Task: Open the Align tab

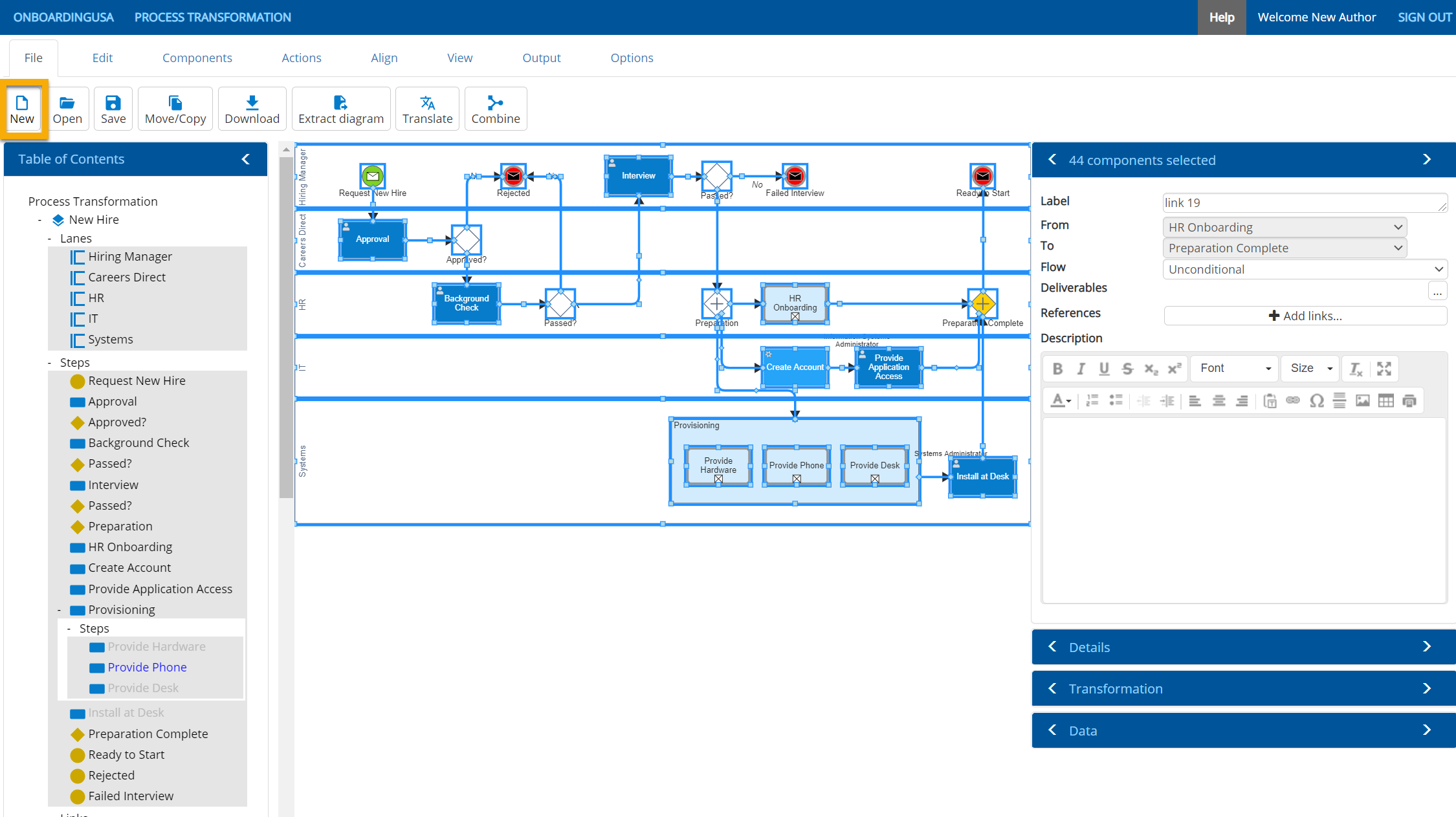Action: coord(384,58)
